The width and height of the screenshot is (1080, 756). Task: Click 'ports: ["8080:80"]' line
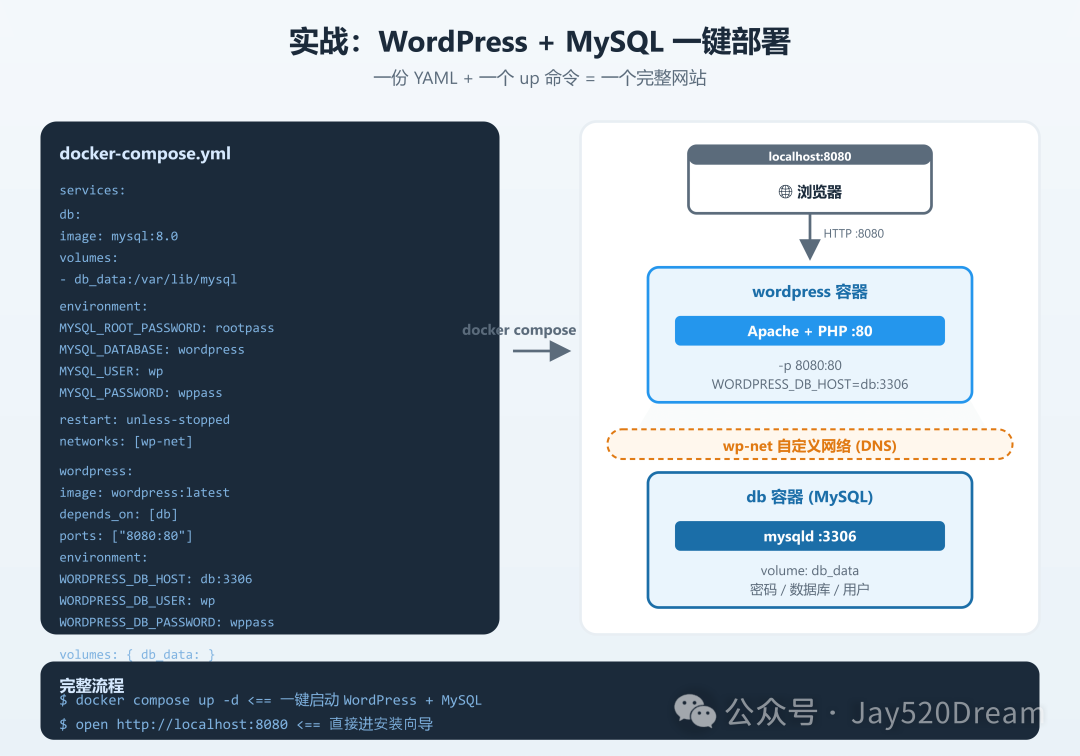click(126, 536)
